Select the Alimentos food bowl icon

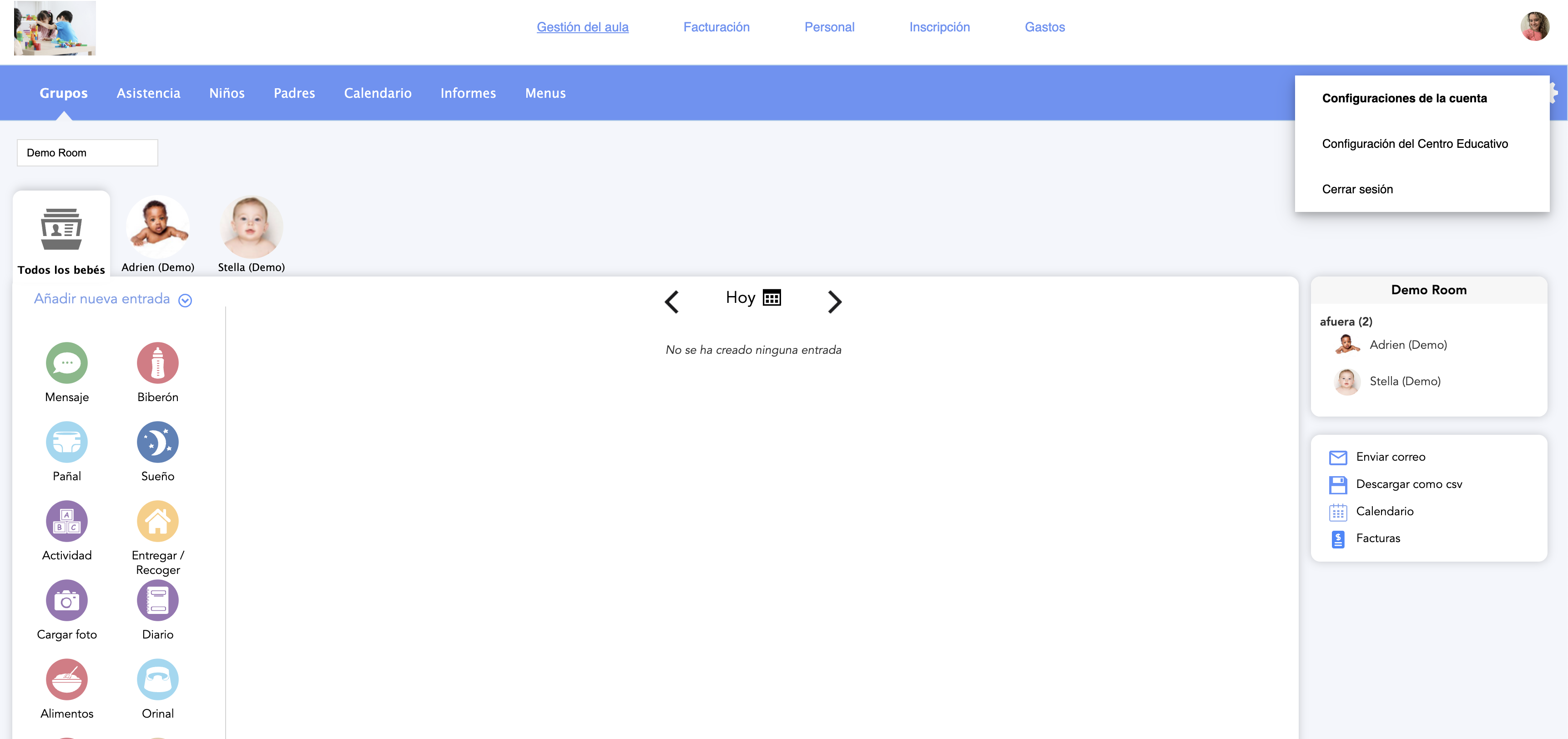coord(66,679)
